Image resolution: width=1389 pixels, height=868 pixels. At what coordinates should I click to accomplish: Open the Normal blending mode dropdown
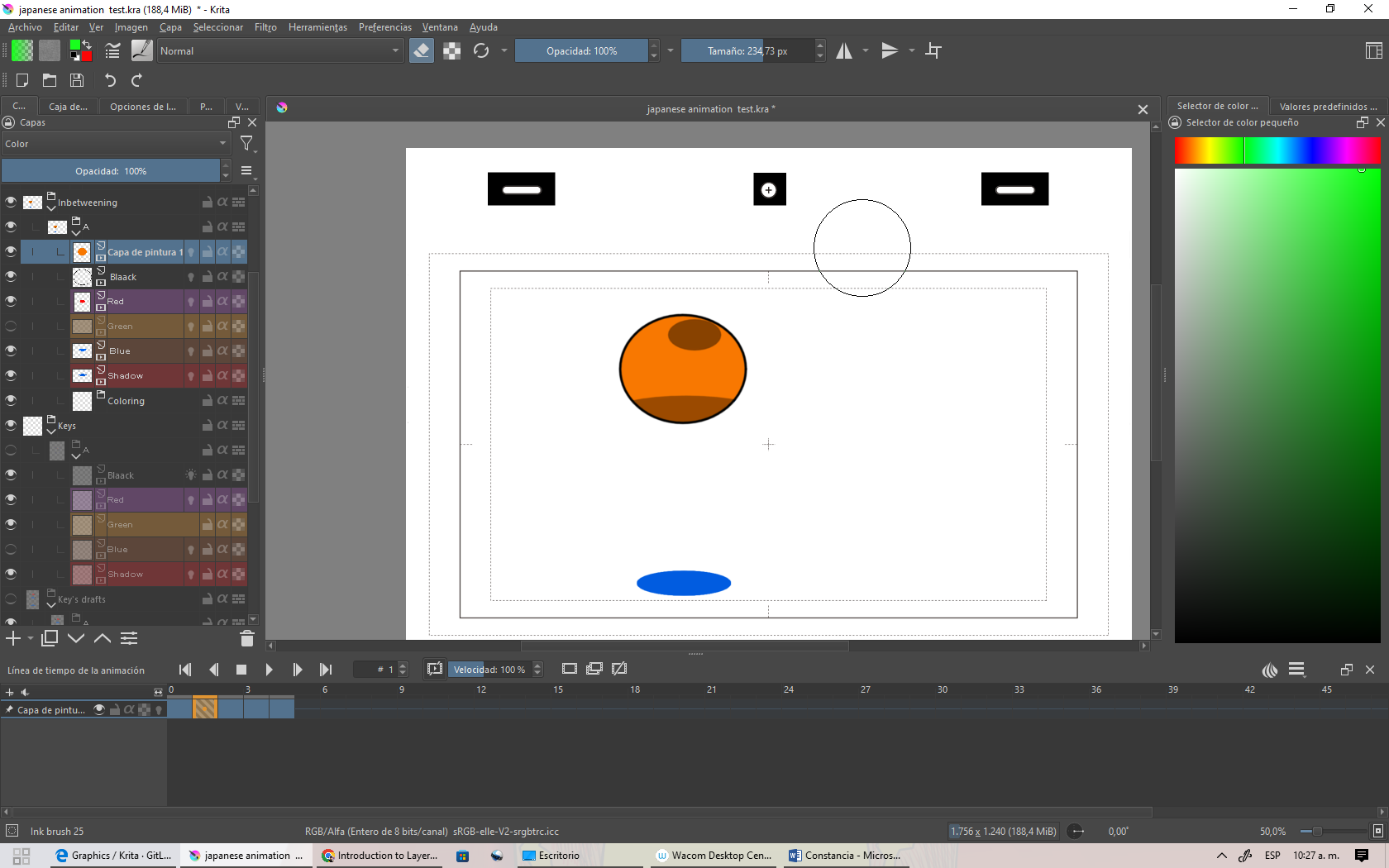279,51
